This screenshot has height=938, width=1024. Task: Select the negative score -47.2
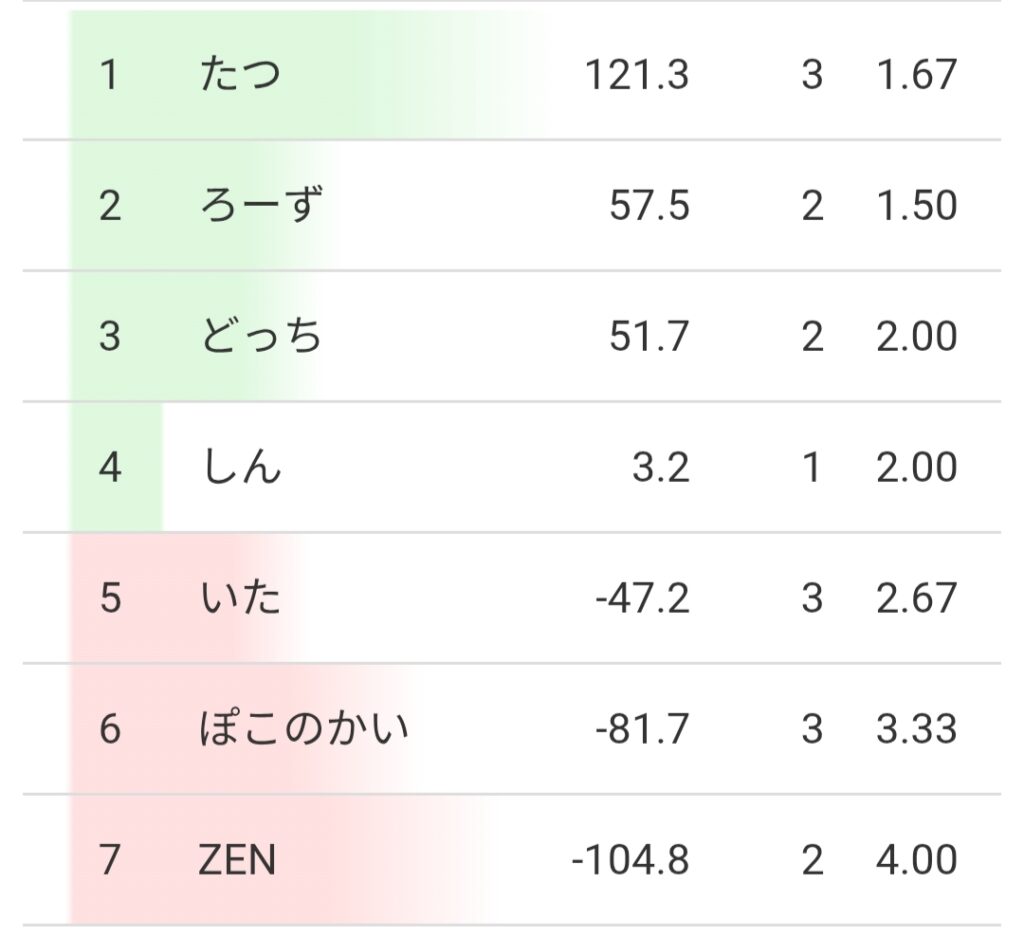tap(642, 598)
